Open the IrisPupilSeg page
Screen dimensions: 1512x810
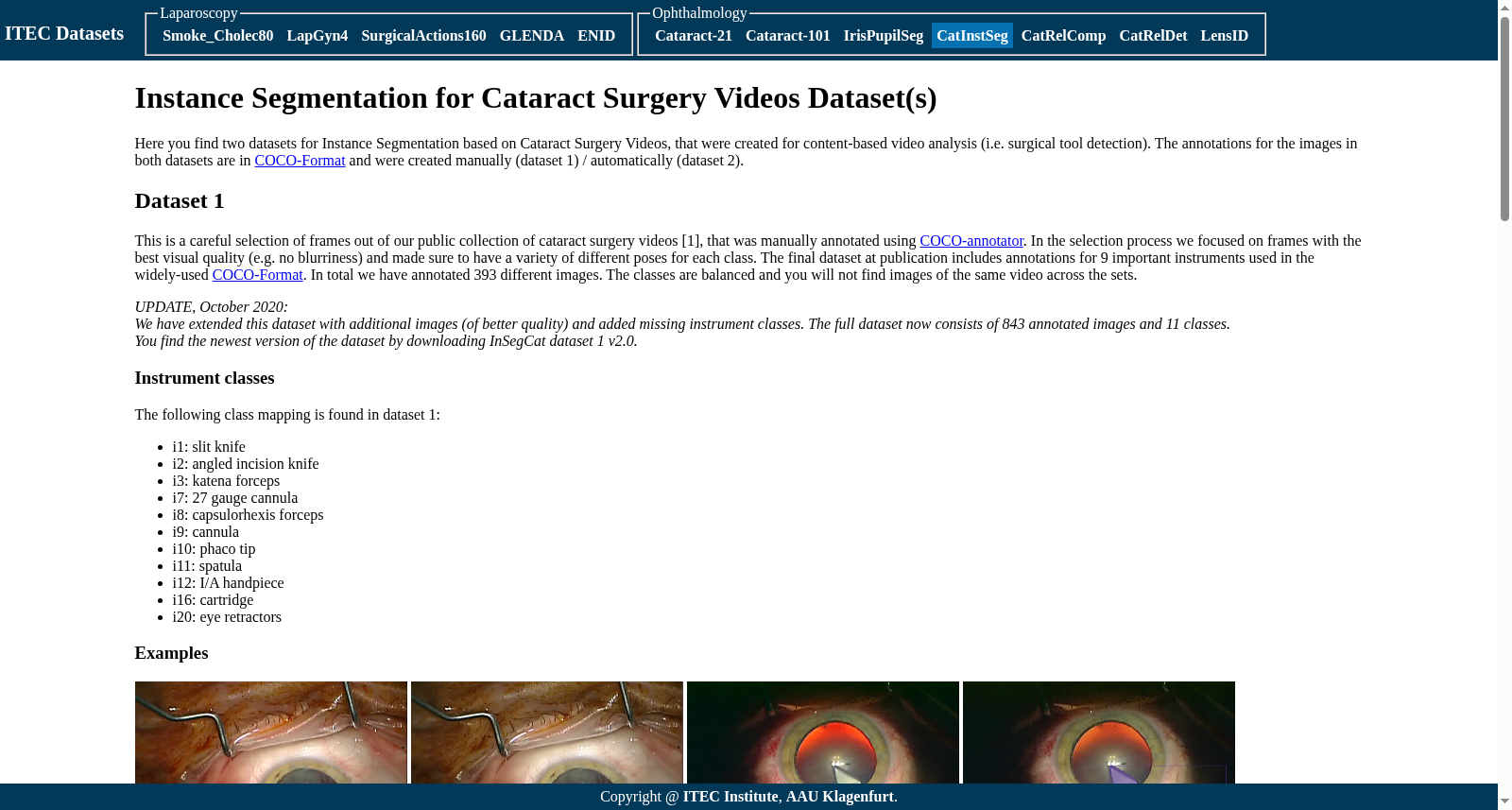pyautogui.click(x=884, y=36)
